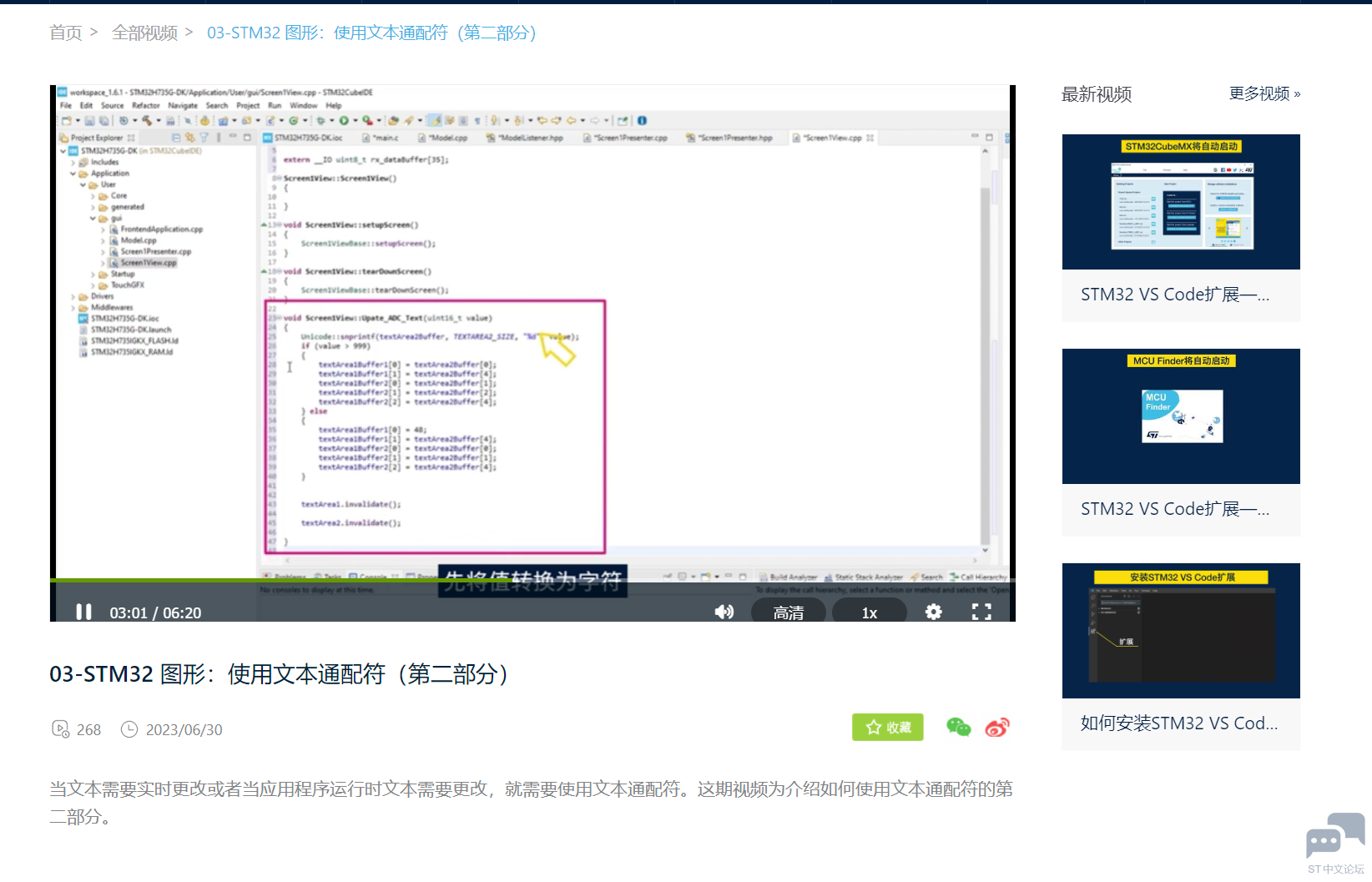The image size is (1372, 882).
Task: Open the 安装STM32 VS Code扩展 video thumbnail
Action: pos(1181,631)
